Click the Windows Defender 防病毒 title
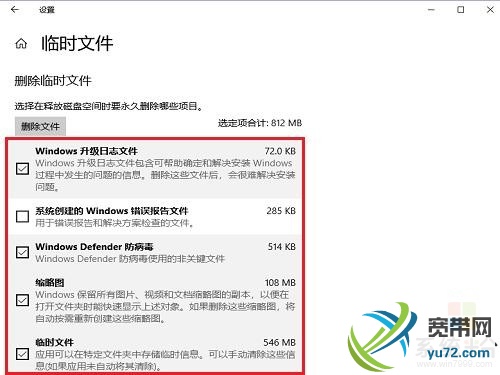The height and width of the screenshot is (375, 500). (94, 247)
